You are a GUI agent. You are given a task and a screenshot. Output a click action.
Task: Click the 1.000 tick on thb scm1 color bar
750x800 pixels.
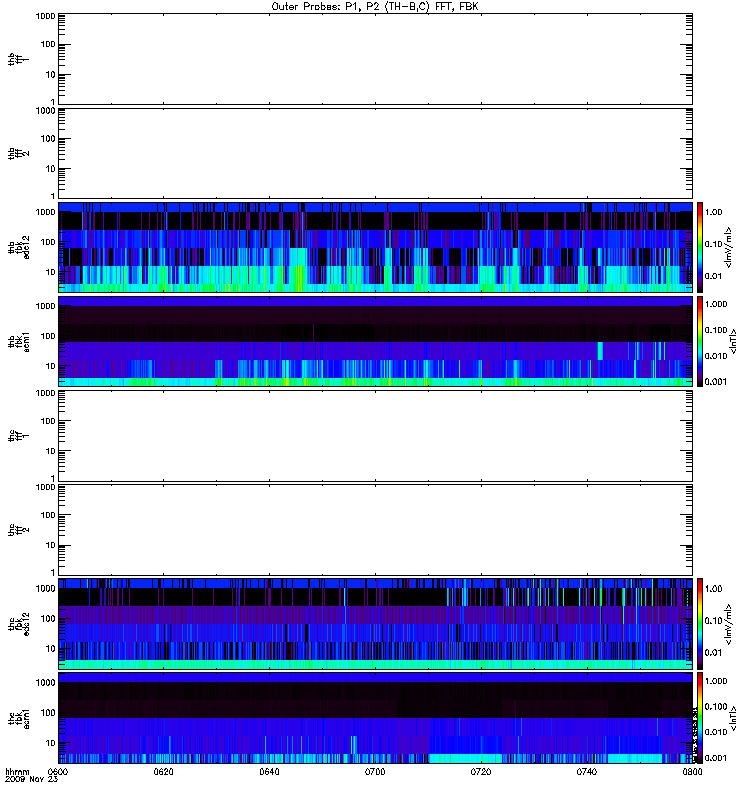tap(716, 304)
